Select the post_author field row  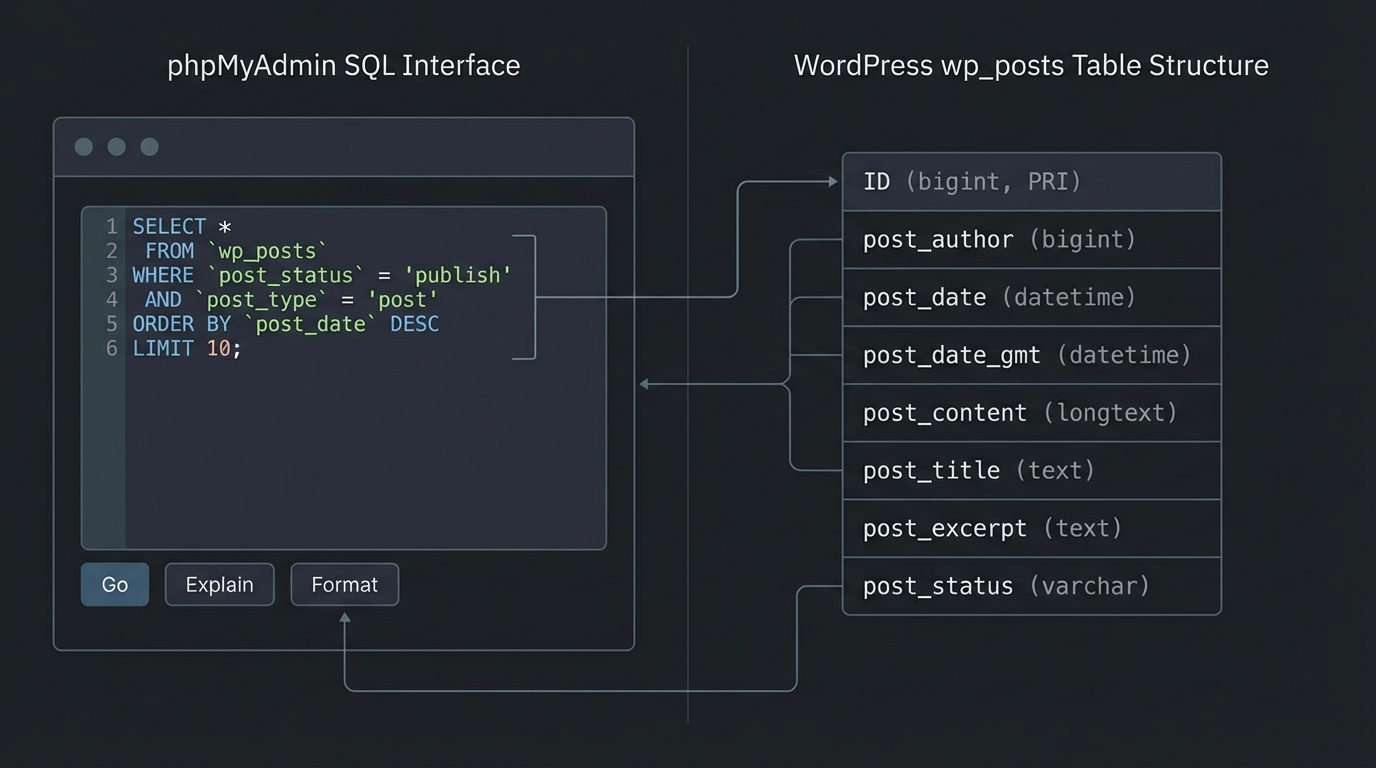coord(1030,239)
